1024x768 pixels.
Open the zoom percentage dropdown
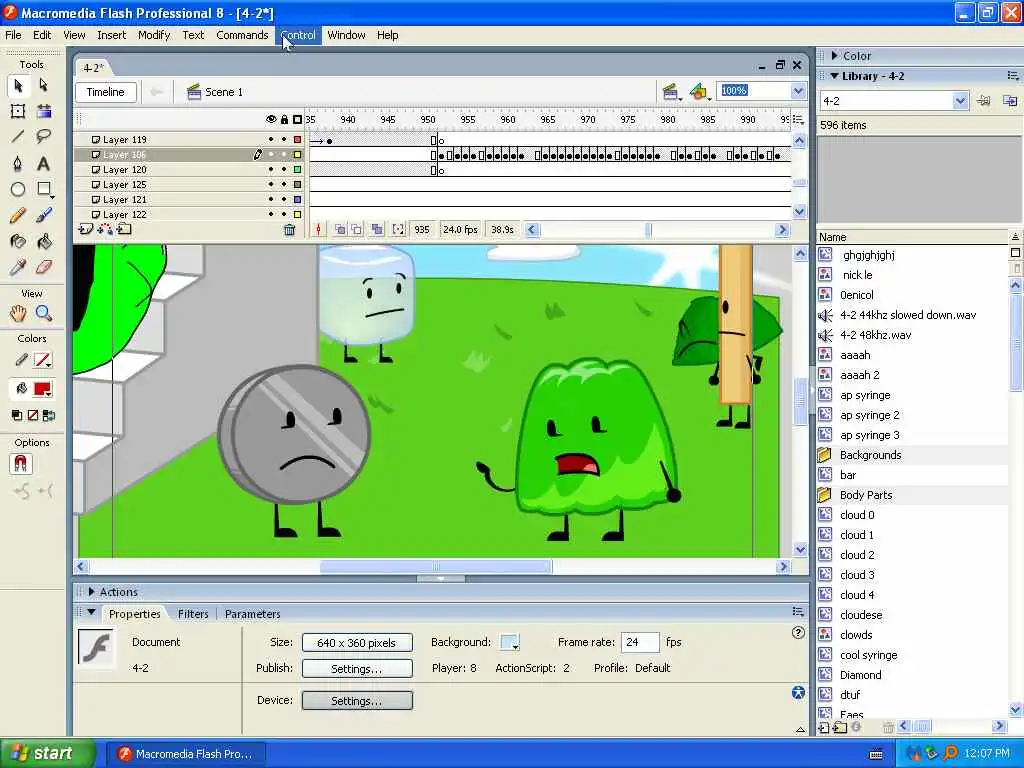coord(798,91)
